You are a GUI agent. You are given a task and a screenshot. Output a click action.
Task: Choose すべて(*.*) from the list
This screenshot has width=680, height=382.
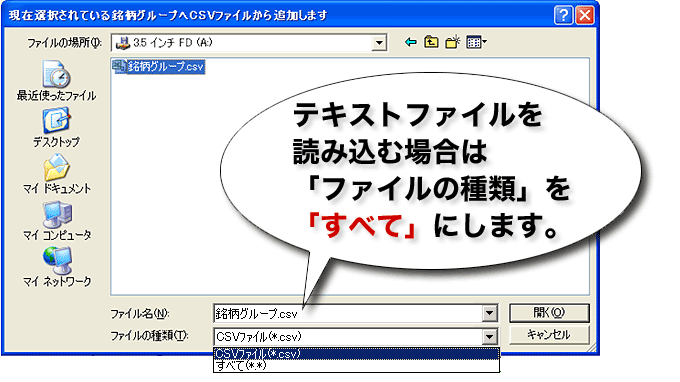point(356,366)
